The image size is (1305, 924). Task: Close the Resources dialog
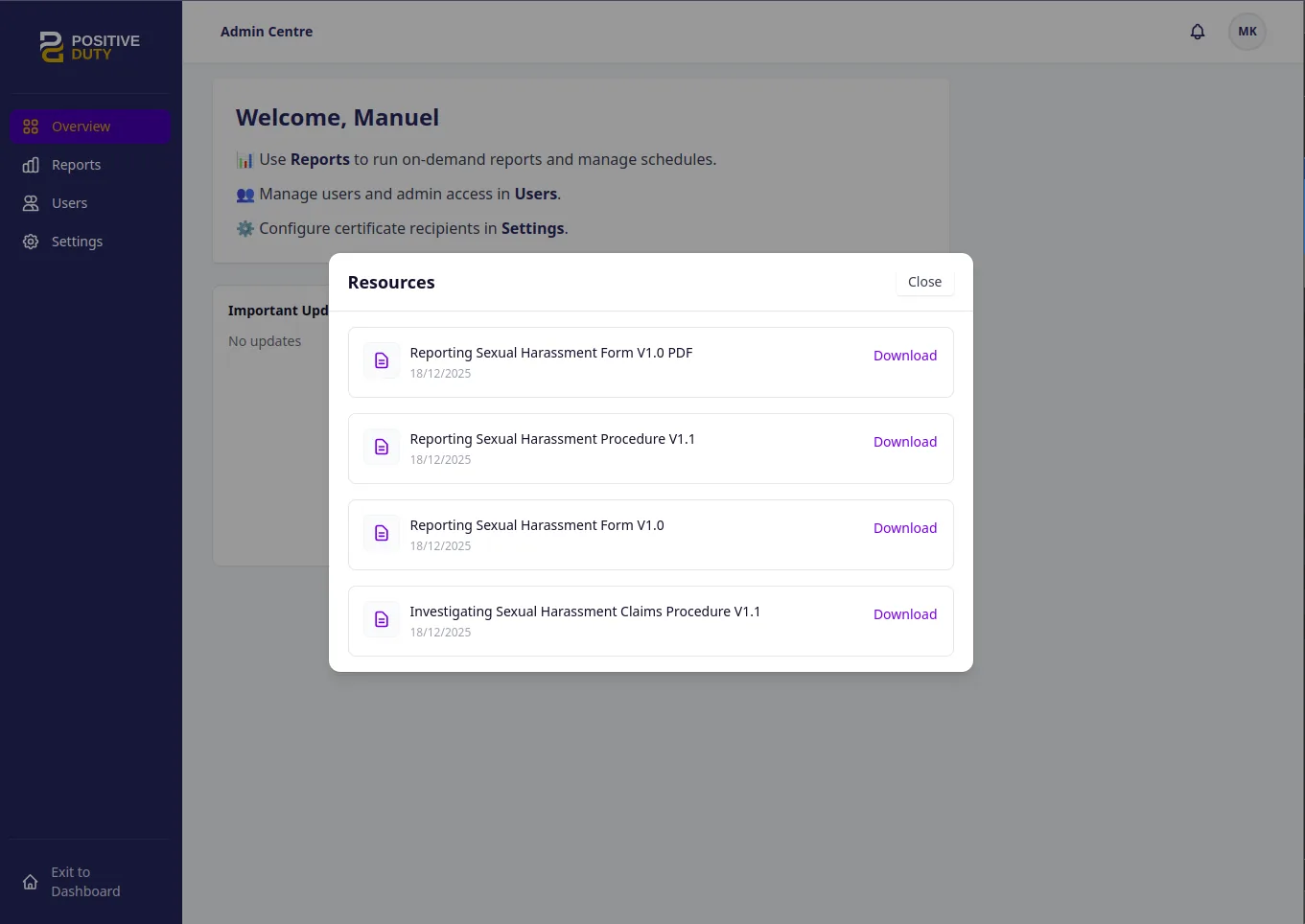(923, 281)
